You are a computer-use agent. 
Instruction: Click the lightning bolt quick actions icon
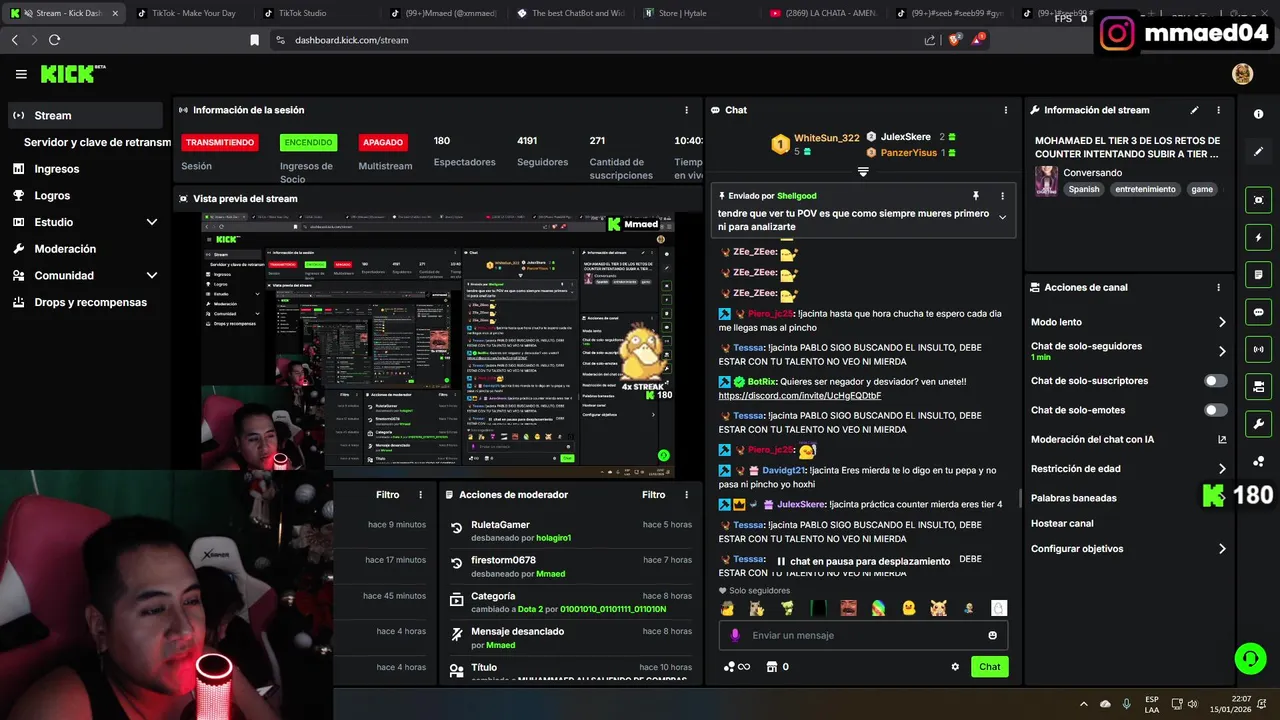[x=1258, y=237]
